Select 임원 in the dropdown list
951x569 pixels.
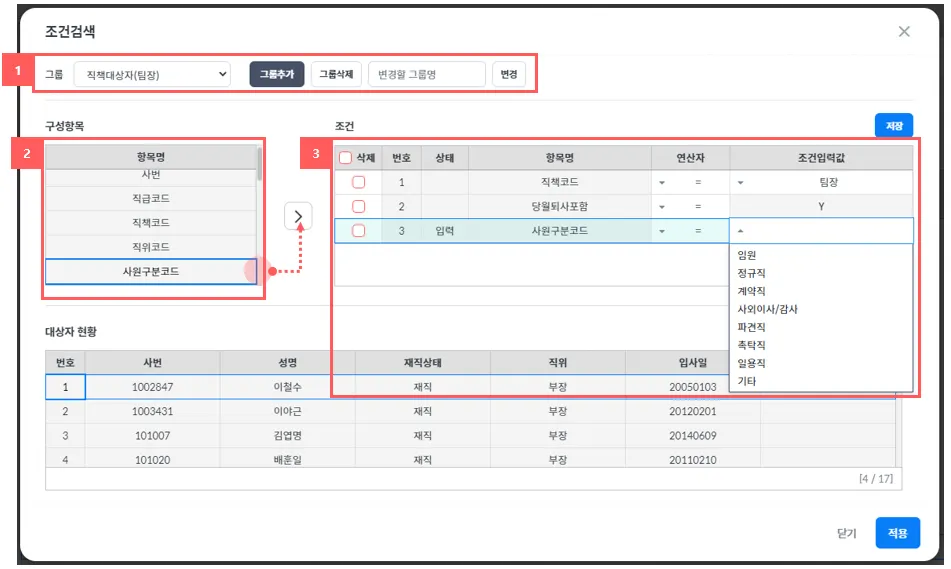pos(747,255)
